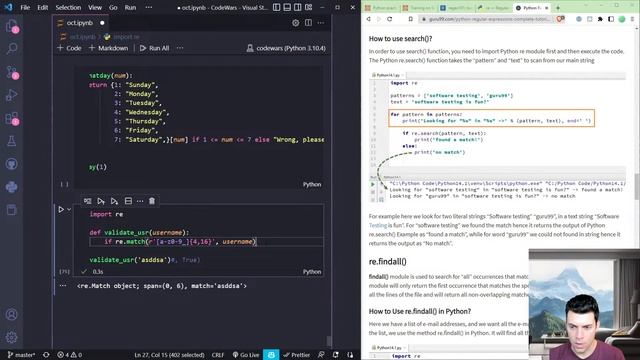
Task: Open the Testing flask view
Action: click(11, 141)
